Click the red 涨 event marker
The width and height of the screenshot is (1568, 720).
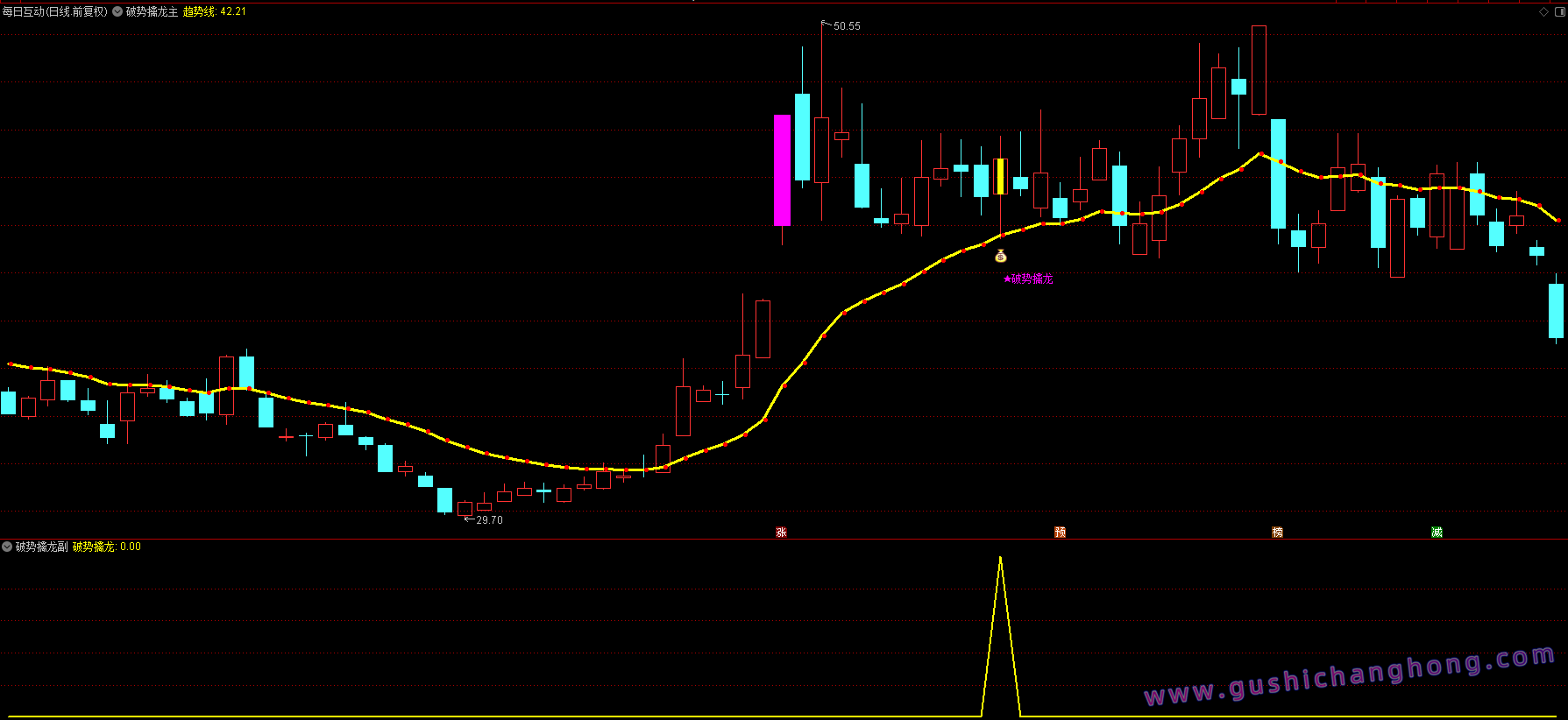click(781, 533)
